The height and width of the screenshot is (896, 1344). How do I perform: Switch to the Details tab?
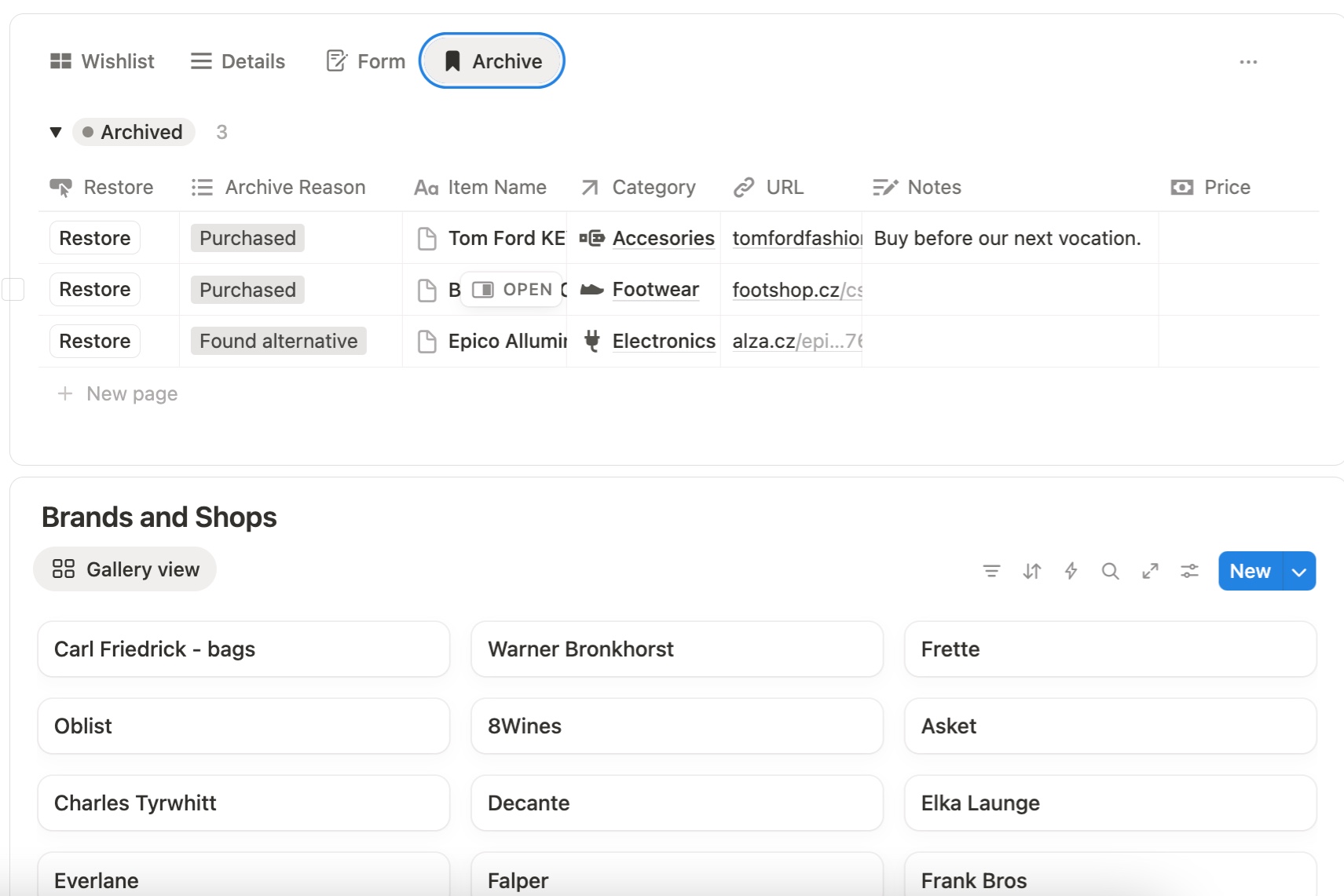238,61
